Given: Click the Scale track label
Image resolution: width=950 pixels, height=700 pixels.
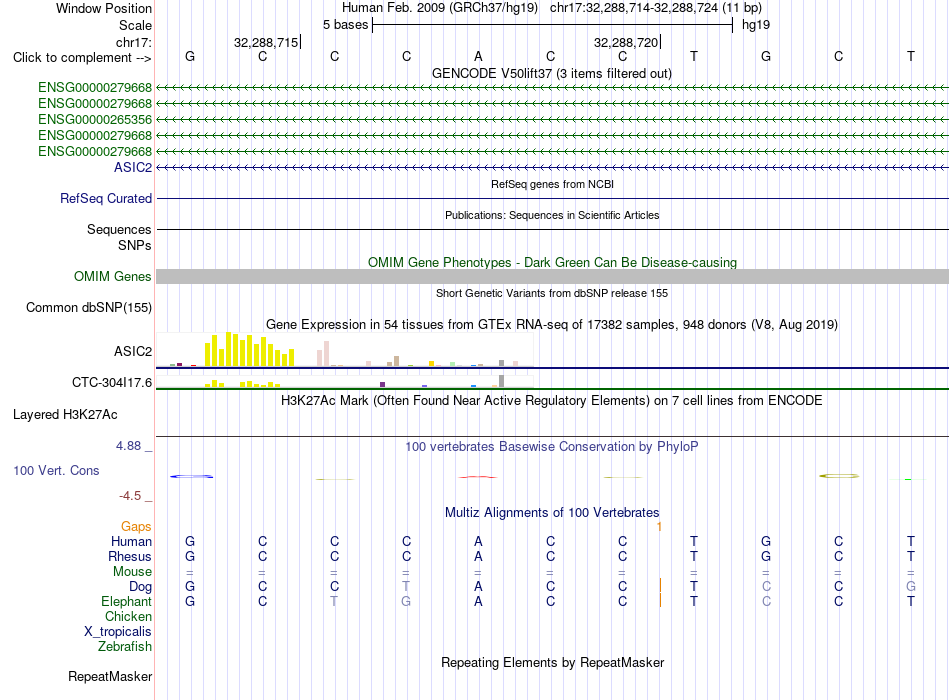Looking at the screenshot, I should pyautogui.click(x=135, y=25).
